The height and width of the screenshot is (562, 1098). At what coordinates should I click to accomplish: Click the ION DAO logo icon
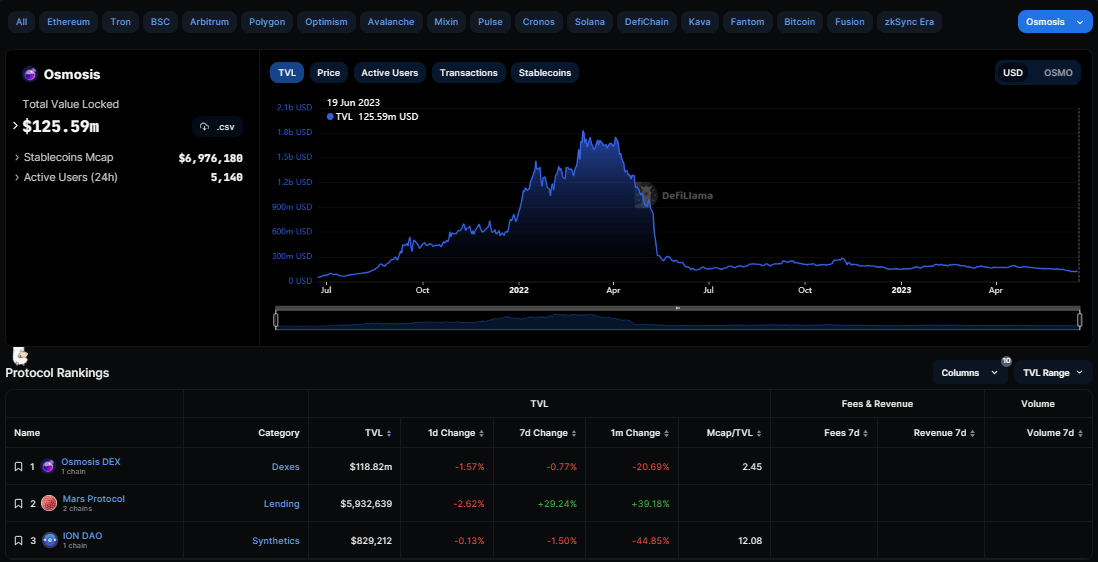tap(48, 540)
